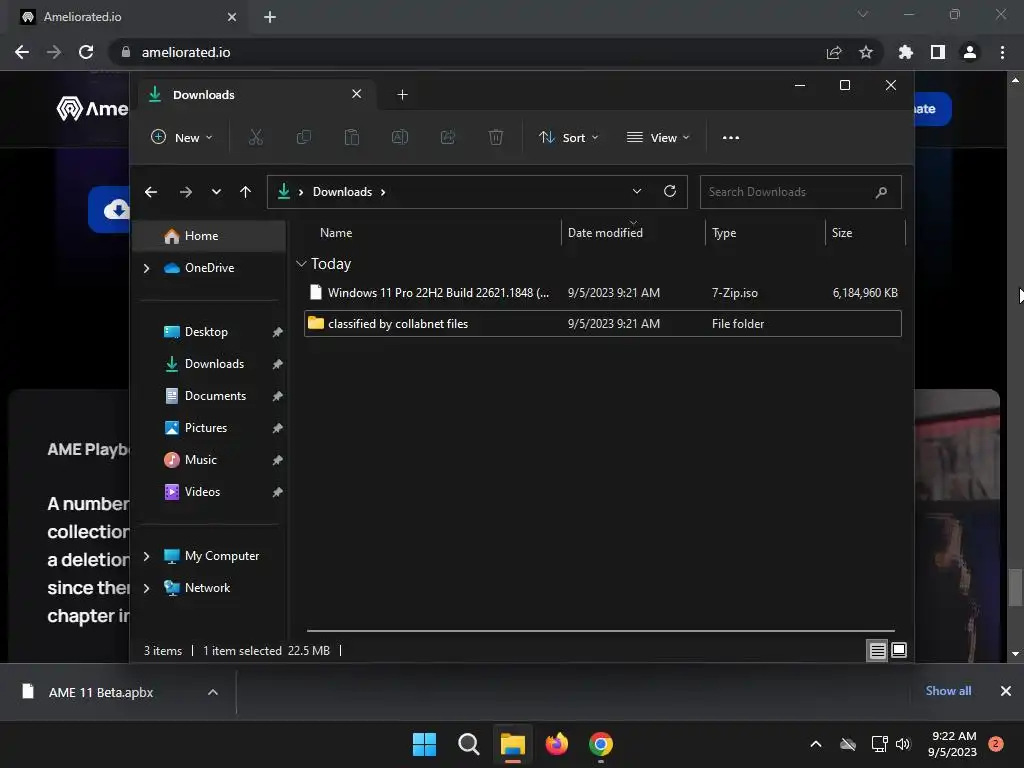Add a new File Explorer tab
Image resolution: width=1024 pixels, height=768 pixels.
402,95
